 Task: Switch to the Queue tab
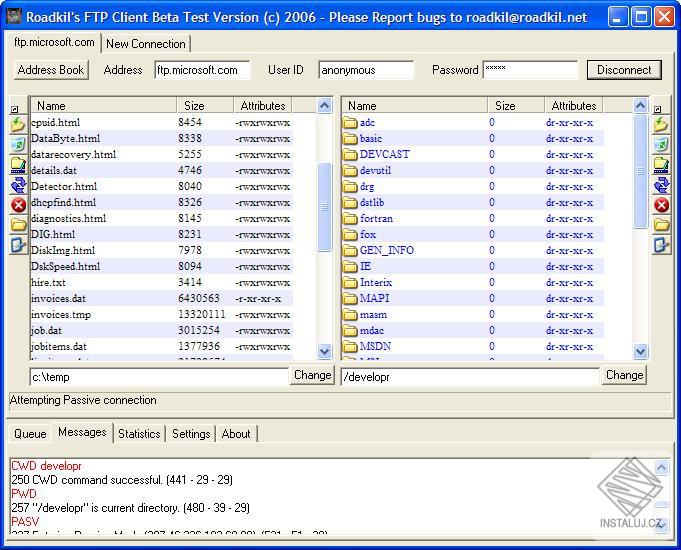[x=29, y=434]
